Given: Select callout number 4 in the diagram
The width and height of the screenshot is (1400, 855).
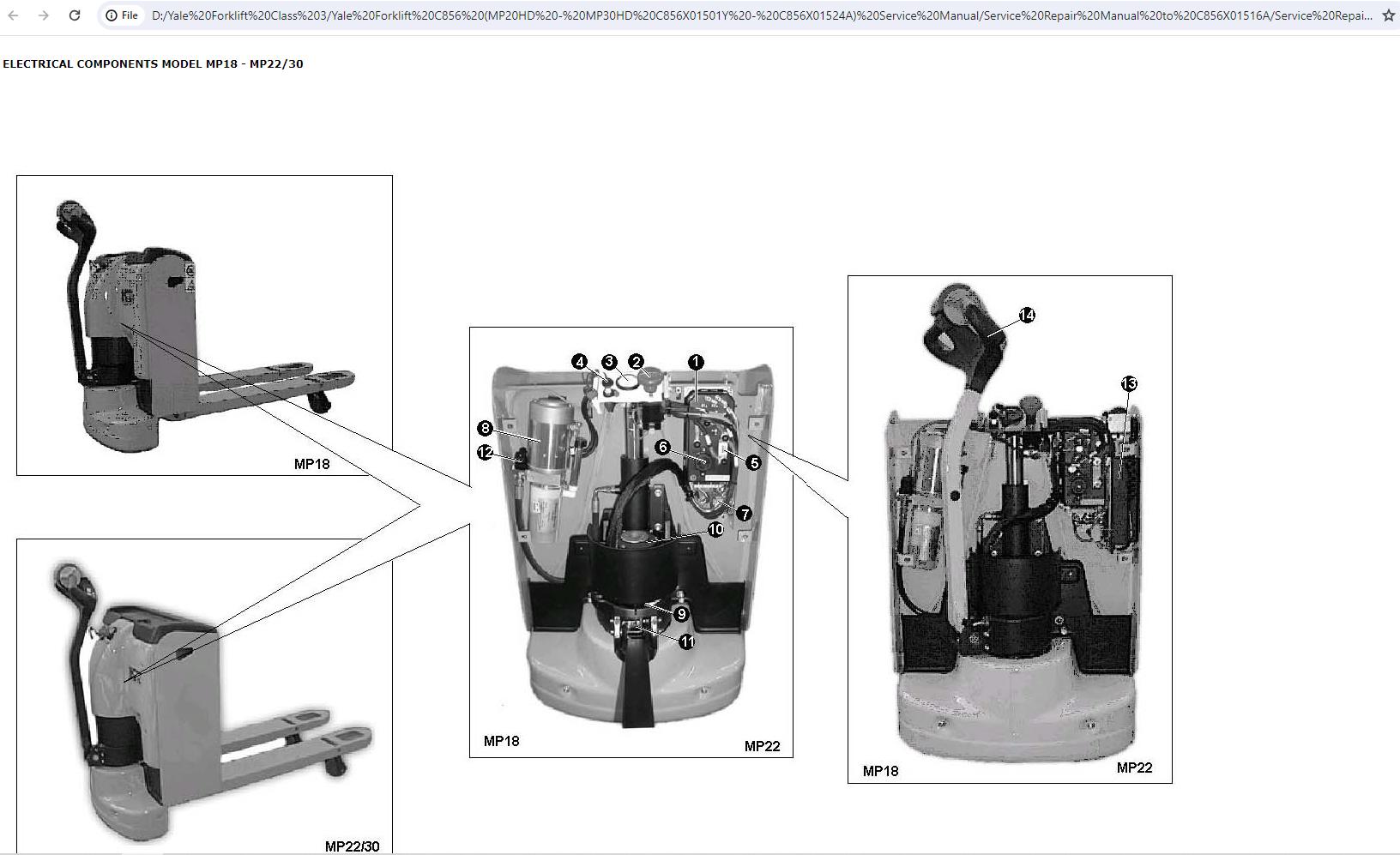Looking at the screenshot, I should pyautogui.click(x=580, y=362).
